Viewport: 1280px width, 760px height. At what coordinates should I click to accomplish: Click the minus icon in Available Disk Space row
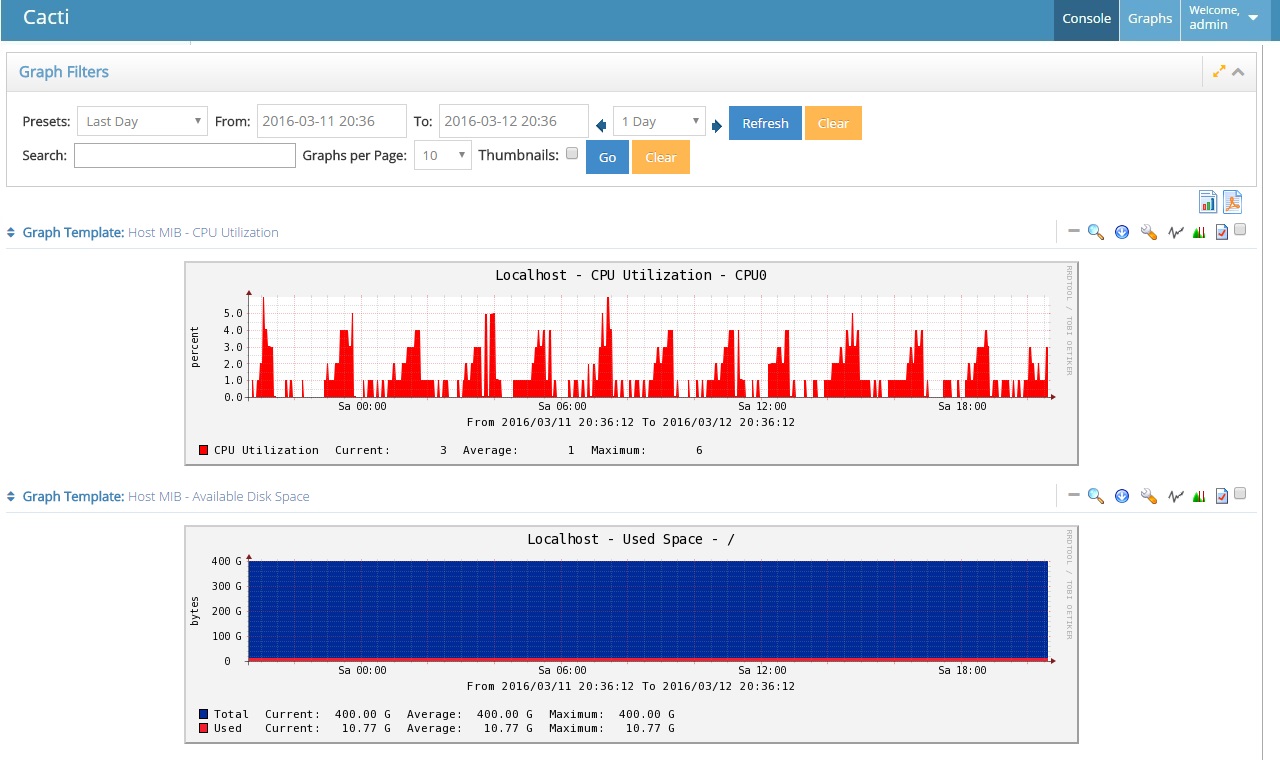coord(1074,495)
